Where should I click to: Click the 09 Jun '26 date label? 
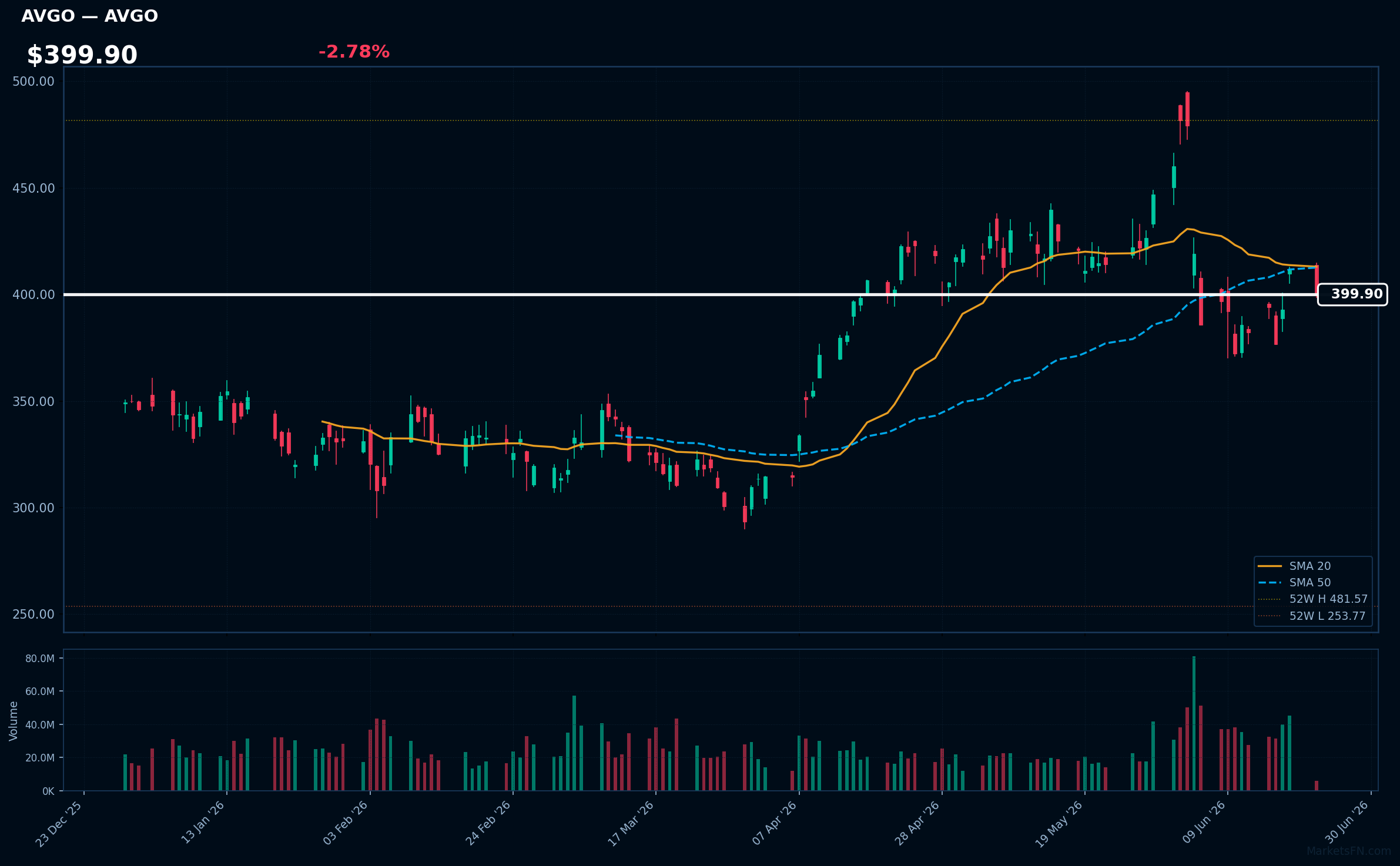click(1204, 822)
